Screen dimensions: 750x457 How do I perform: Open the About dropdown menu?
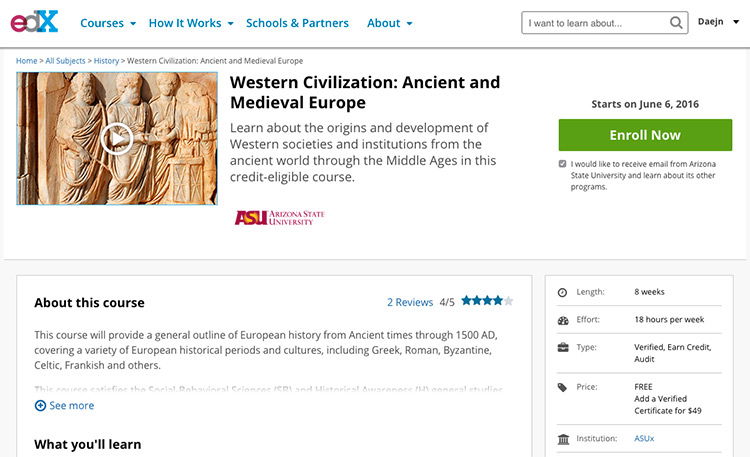tap(389, 23)
